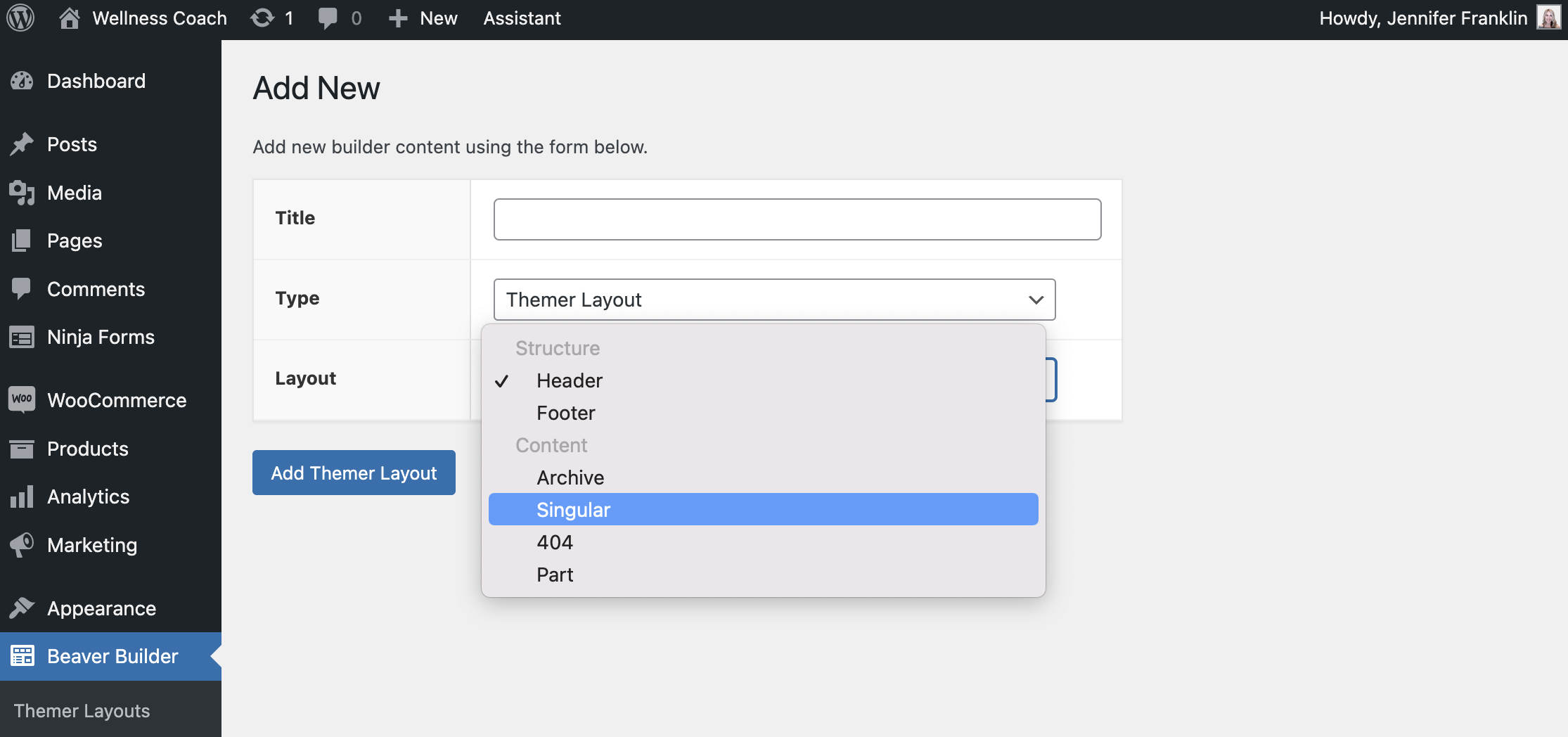Image resolution: width=1568 pixels, height=737 pixels.
Task: Select the Archive layout option
Action: (x=570, y=478)
